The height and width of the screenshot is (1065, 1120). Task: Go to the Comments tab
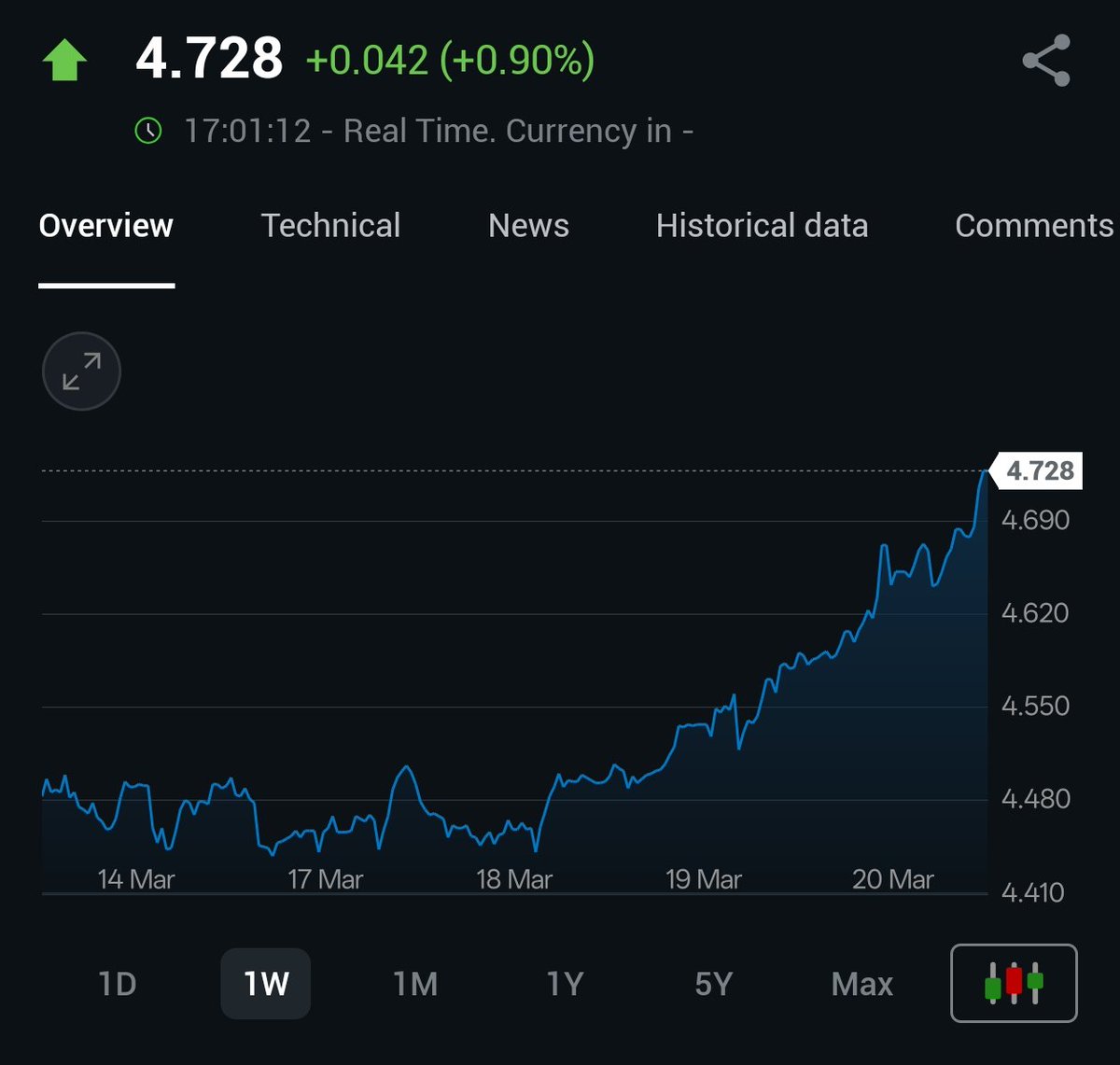point(1034,226)
